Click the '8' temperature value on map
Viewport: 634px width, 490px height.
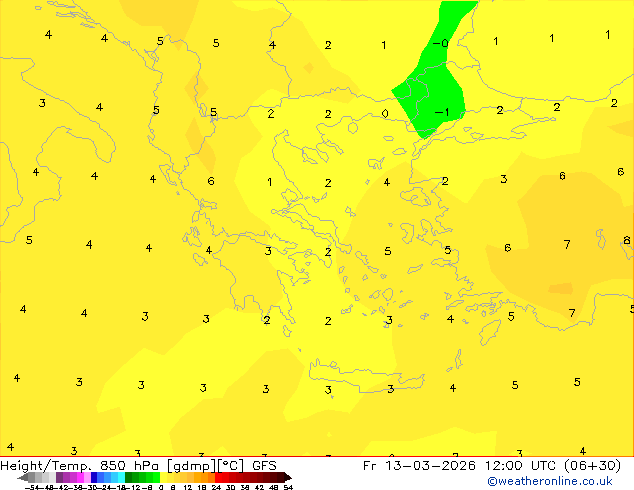pos(627,240)
